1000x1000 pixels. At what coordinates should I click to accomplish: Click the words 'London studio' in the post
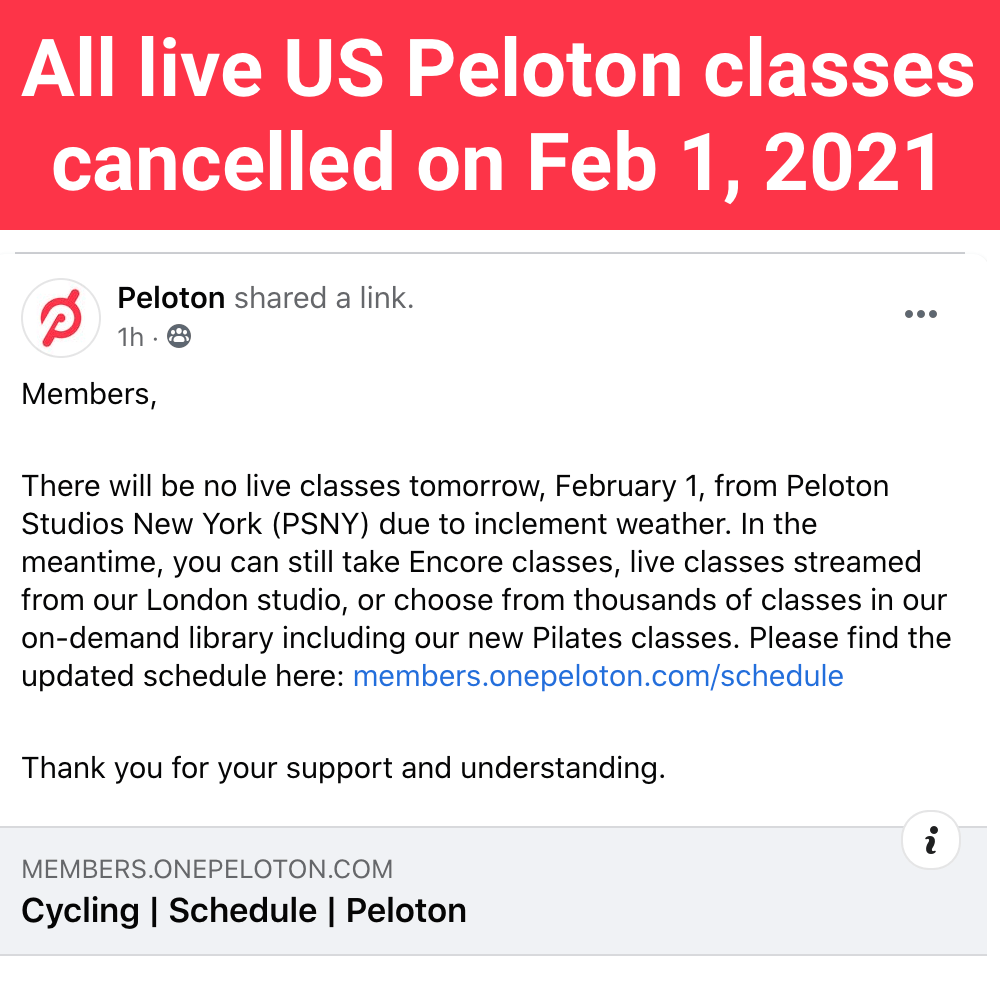coord(247,601)
